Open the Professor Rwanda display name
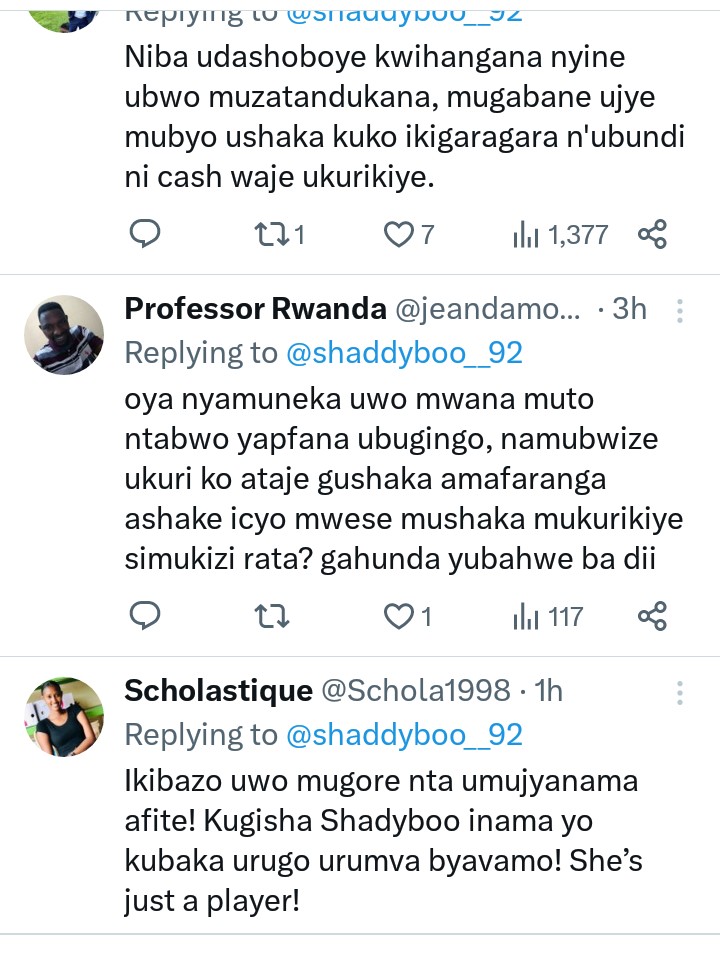Screen dimensions: 720x953 click(255, 309)
